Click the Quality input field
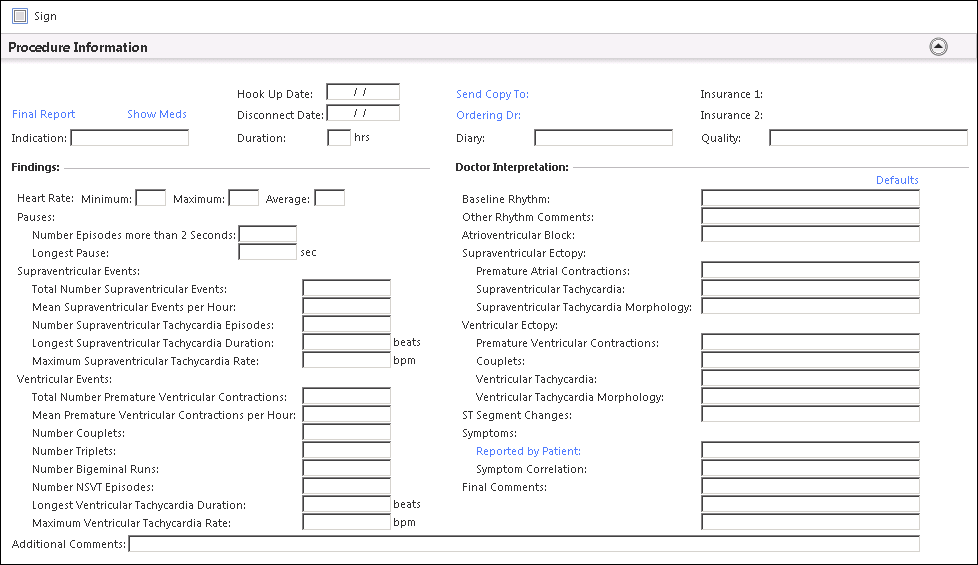 (x=868, y=138)
